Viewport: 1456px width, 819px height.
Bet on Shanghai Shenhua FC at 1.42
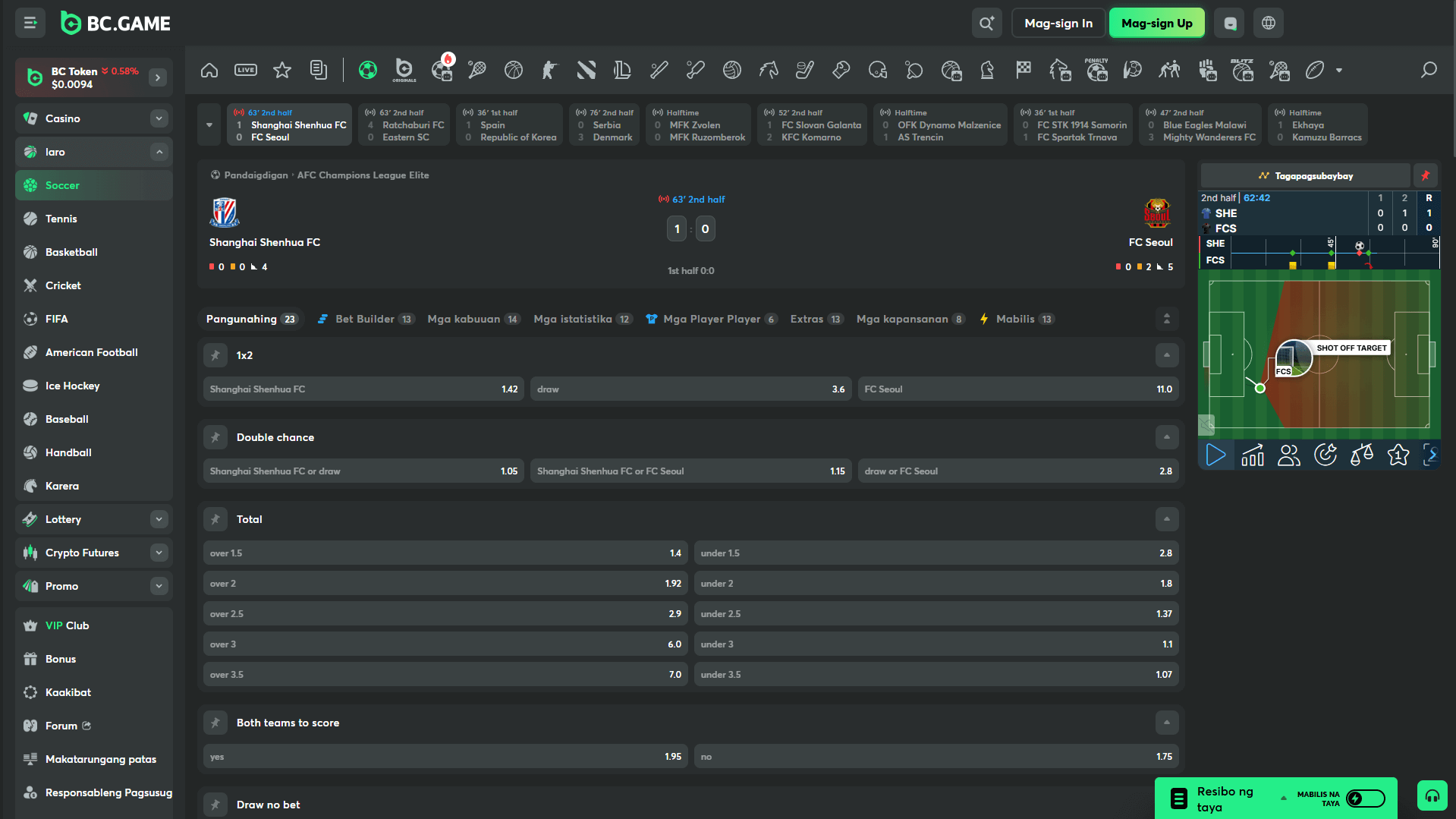(x=363, y=389)
